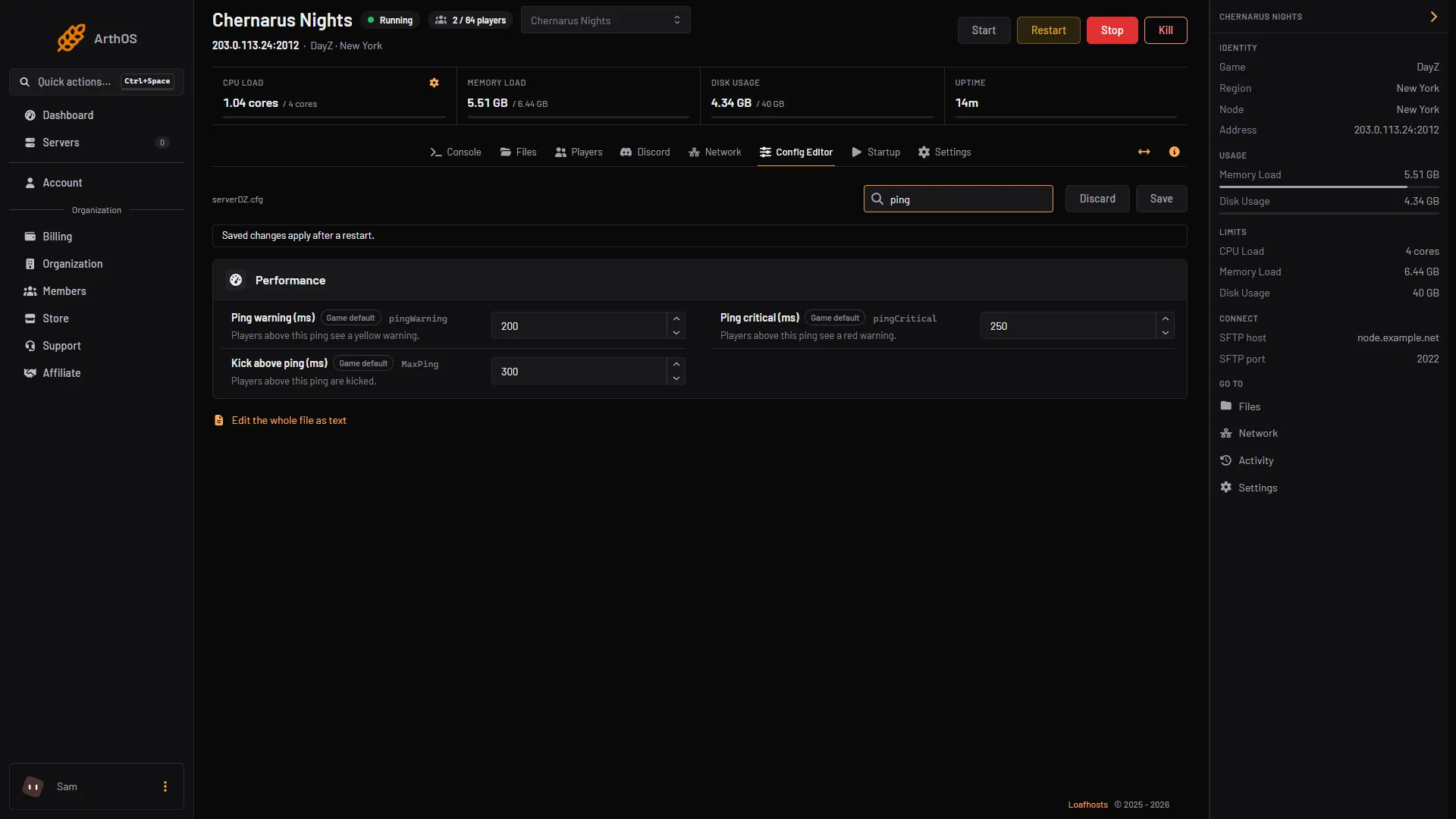The image size is (1456, 819).
Task: Open Sam user menu three-dots icon
Action: click(165, 786)
